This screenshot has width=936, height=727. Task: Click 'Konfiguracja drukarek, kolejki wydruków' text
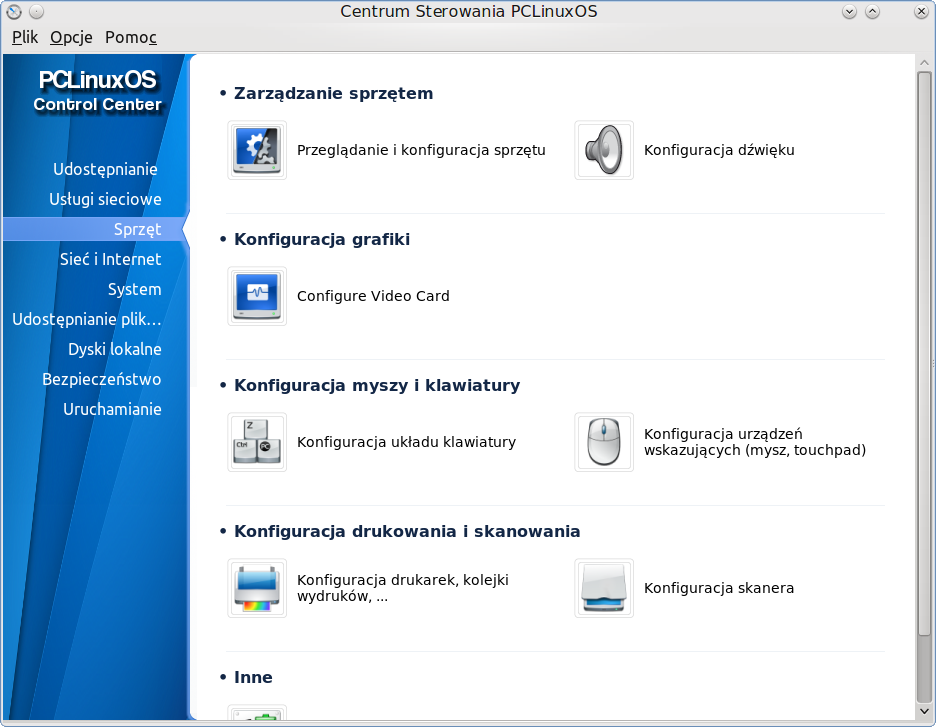[x=403, y=588]
